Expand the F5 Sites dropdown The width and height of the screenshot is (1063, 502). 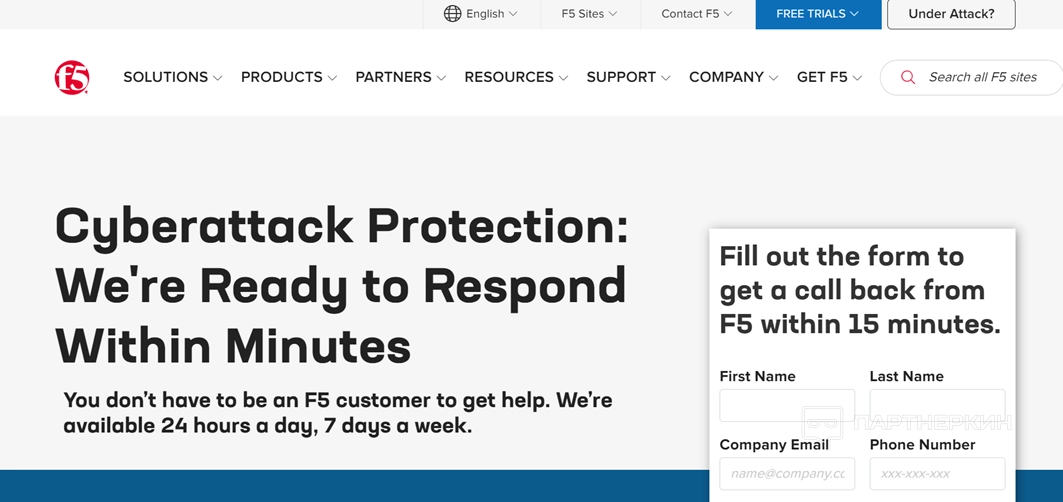click(589, 14)
